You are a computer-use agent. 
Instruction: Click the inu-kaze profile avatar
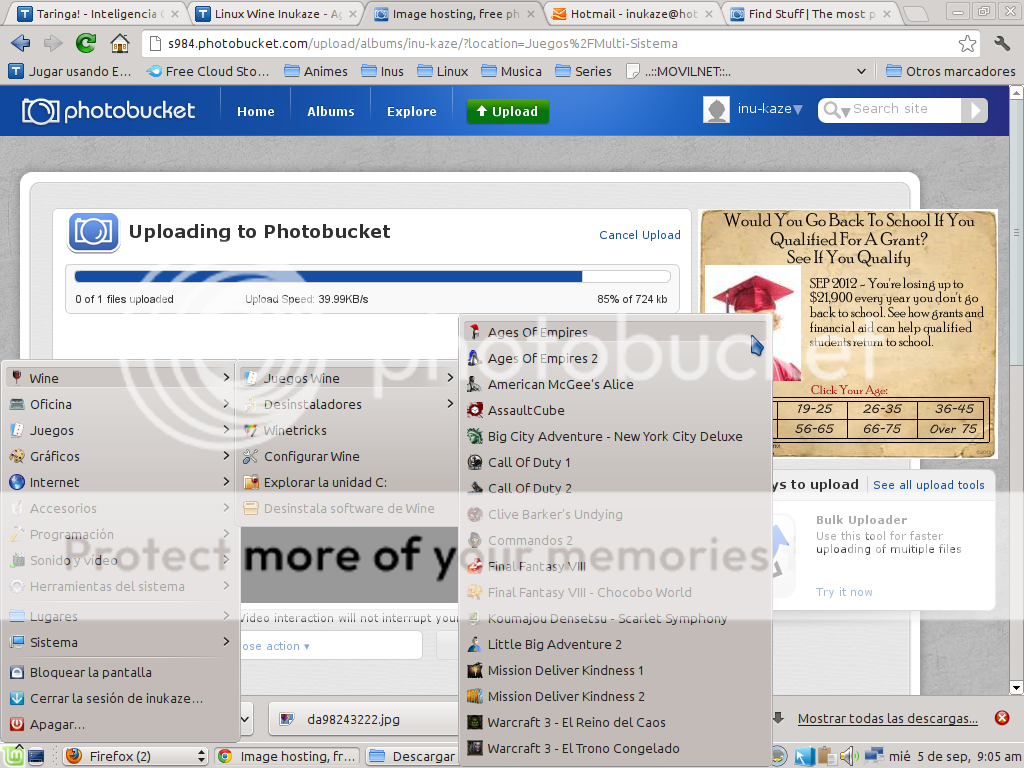tap(716, 110)
